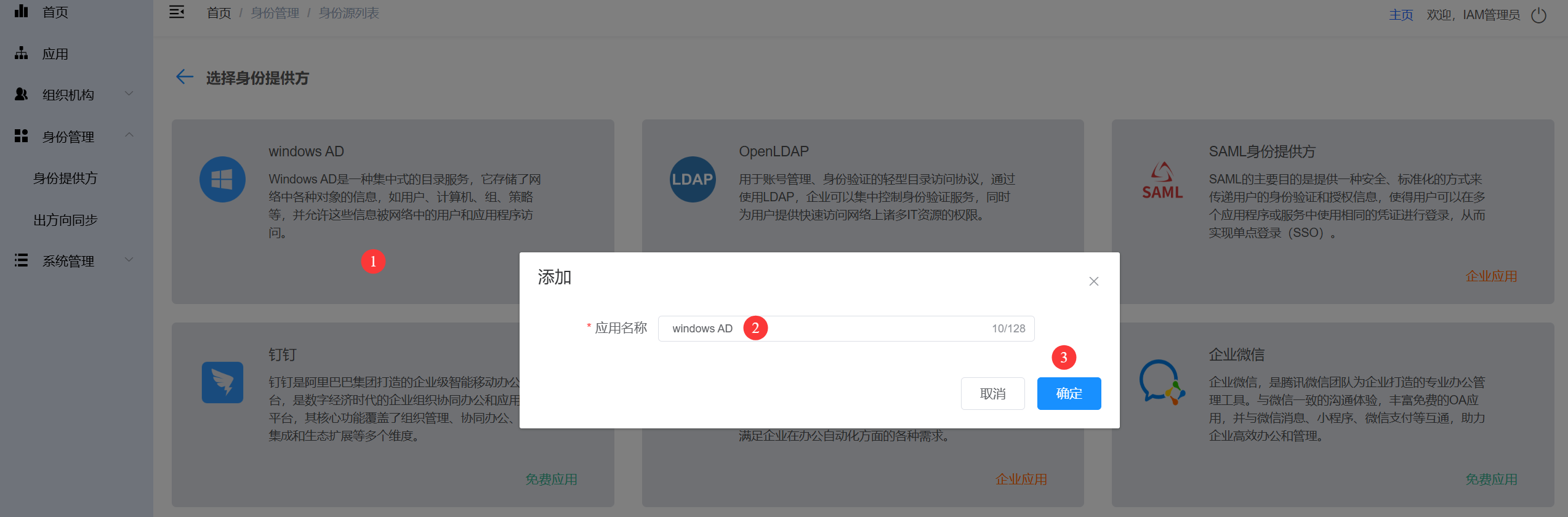Image resolution: width=1568 pixels, height=517 pixels.
Task: Click the SAML logo icon
Action: (x=1162, y=180)
